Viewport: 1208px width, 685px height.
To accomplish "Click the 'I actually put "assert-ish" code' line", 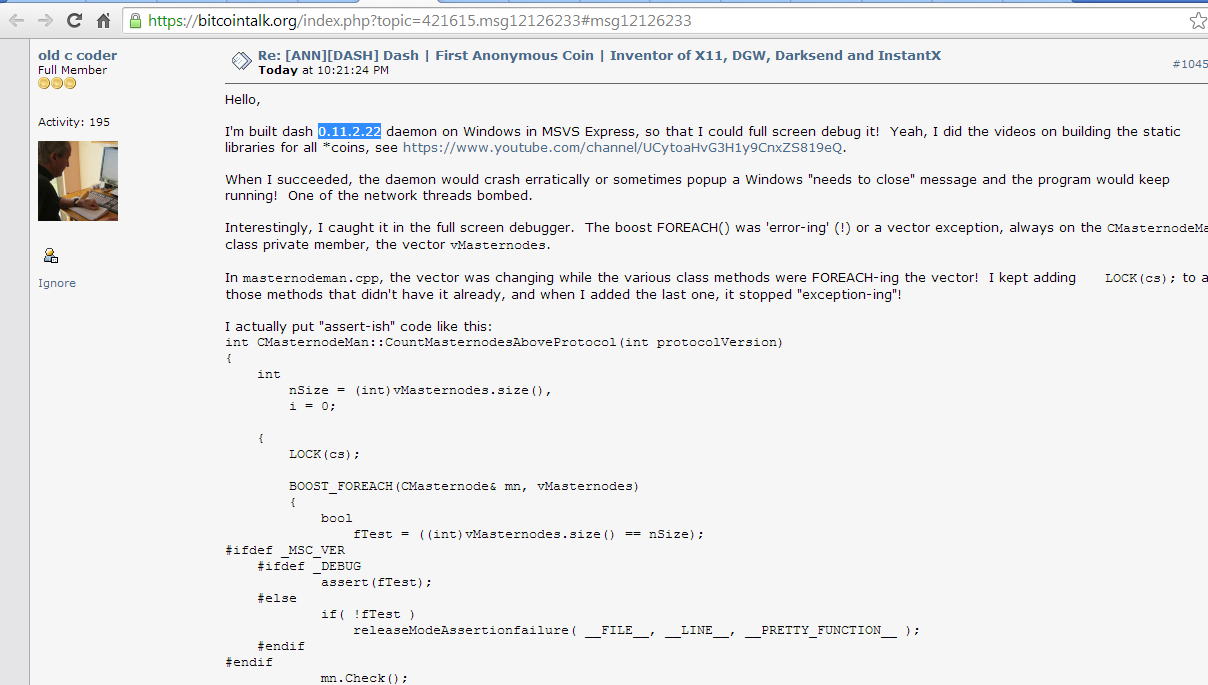I will 358,327.
